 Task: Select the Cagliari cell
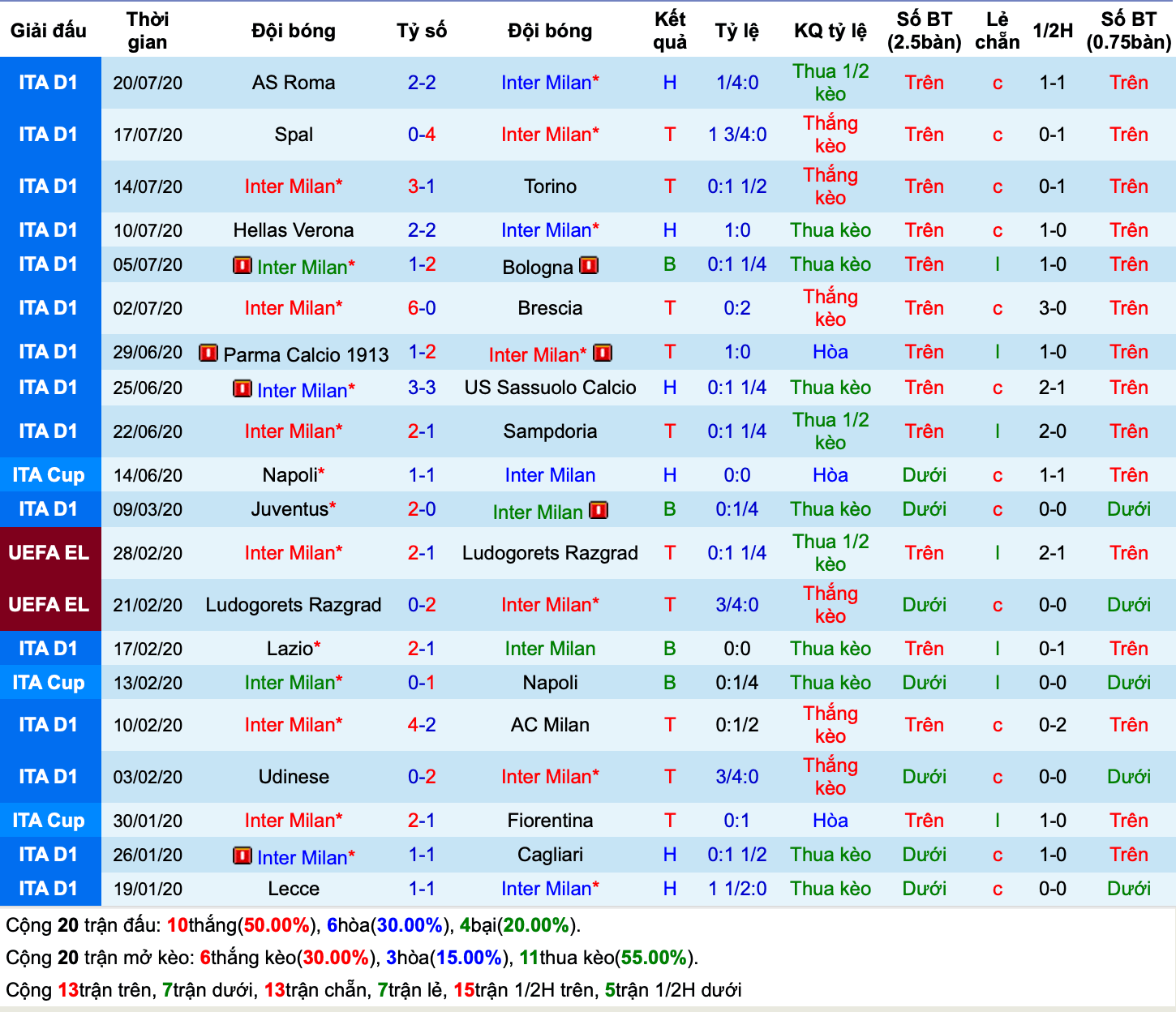[550, 855]
